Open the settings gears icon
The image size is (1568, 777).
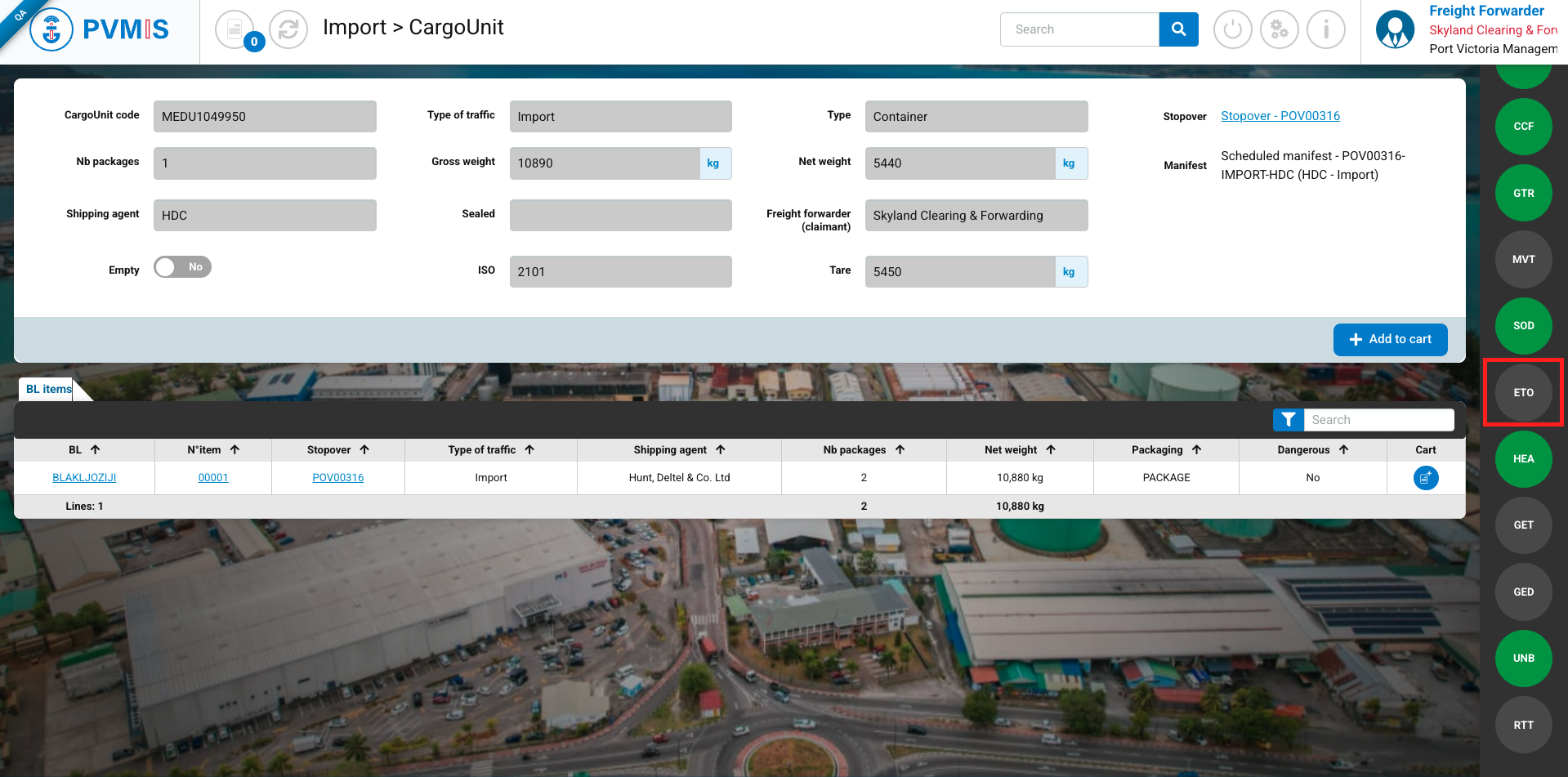click(1279, 30)
